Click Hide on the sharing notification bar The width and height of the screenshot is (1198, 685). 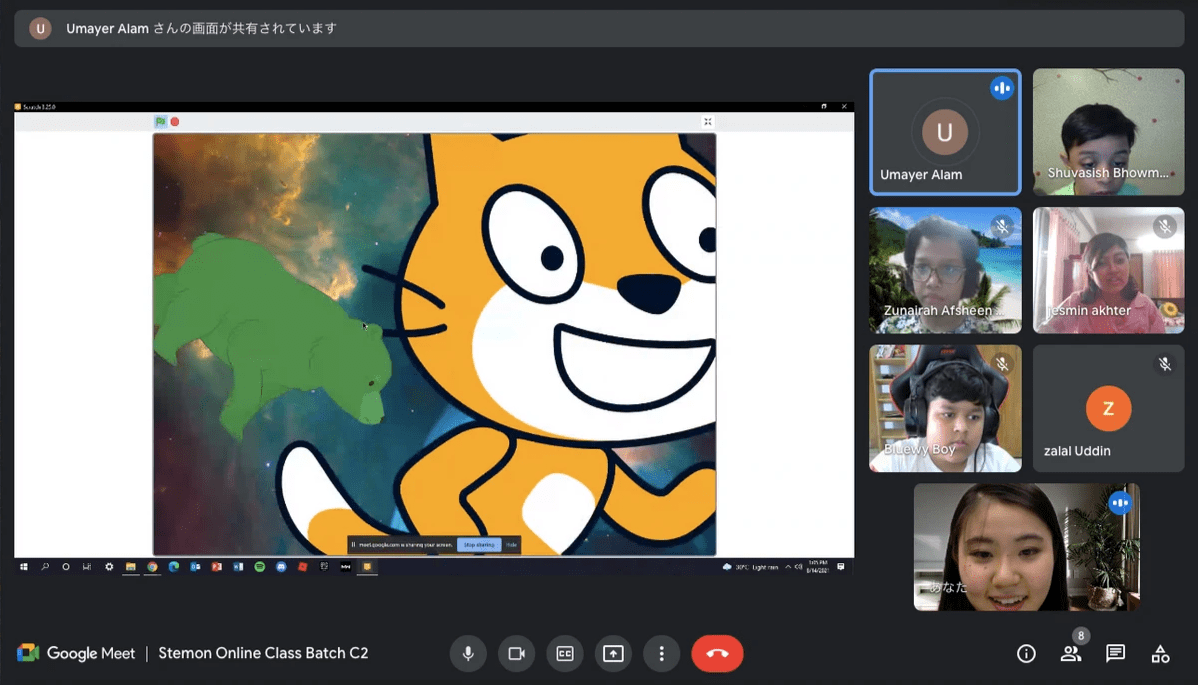(511, 544)
